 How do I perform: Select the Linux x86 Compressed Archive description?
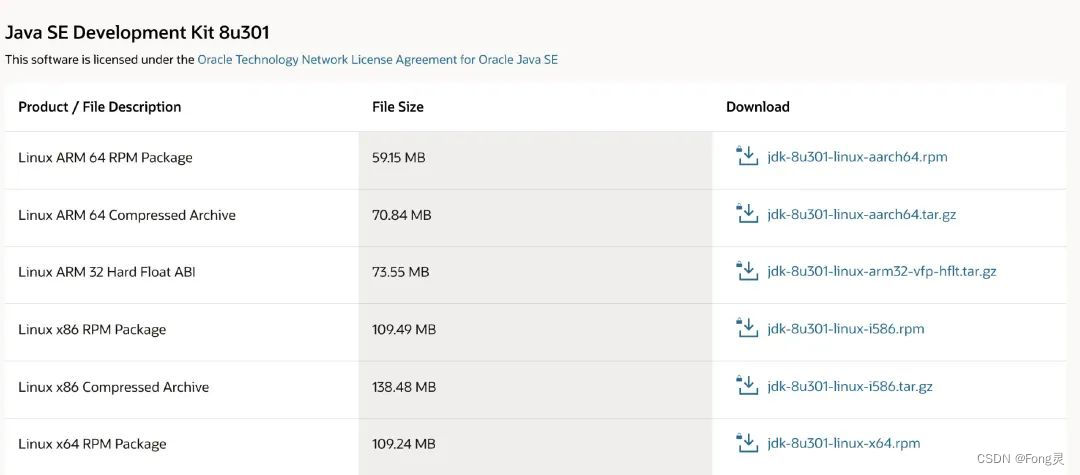click(114, 388)
